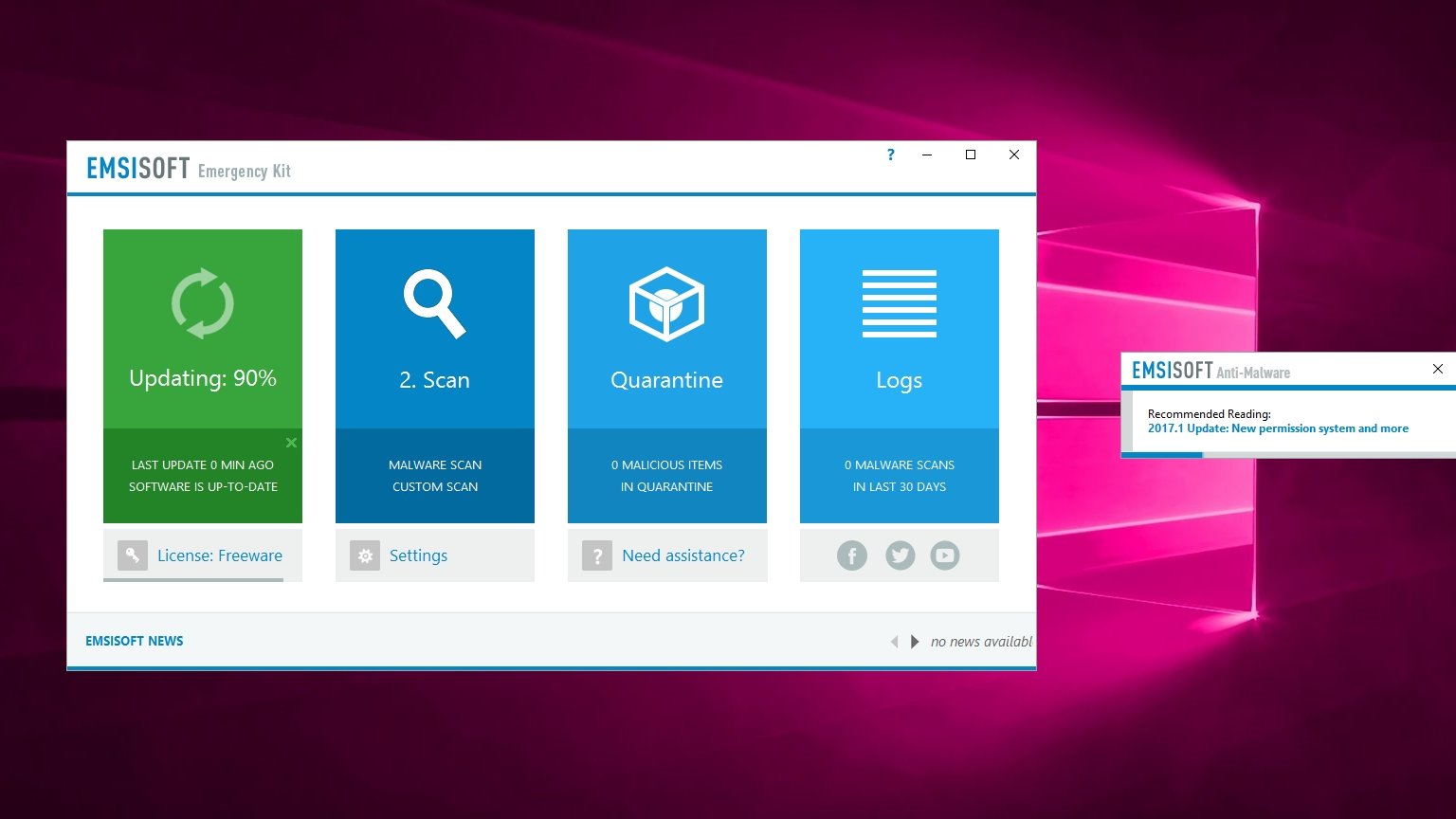Image resolution: width=1456 pixels, height=819 pixels.
Task: Click the EMSISOFT NEWS label
Action: coord(135,641)
